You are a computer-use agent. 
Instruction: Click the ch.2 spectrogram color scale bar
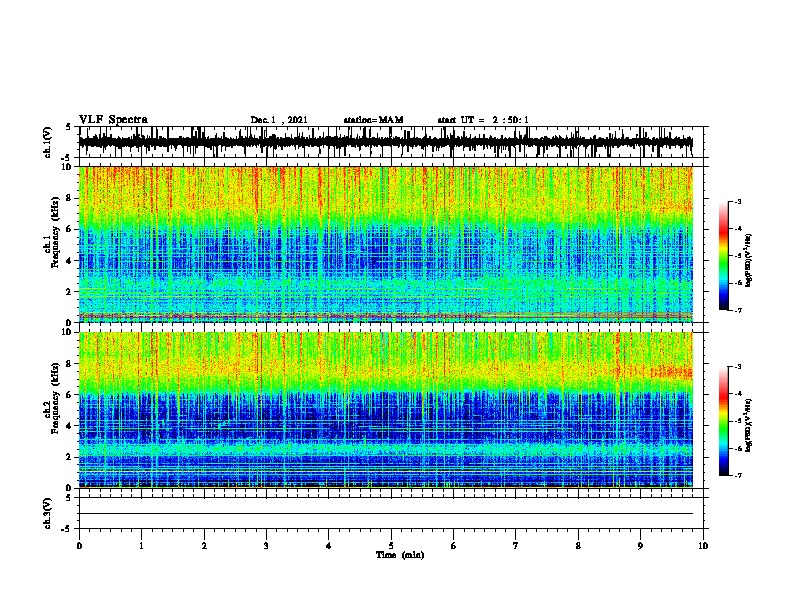(x=724, y=421)
